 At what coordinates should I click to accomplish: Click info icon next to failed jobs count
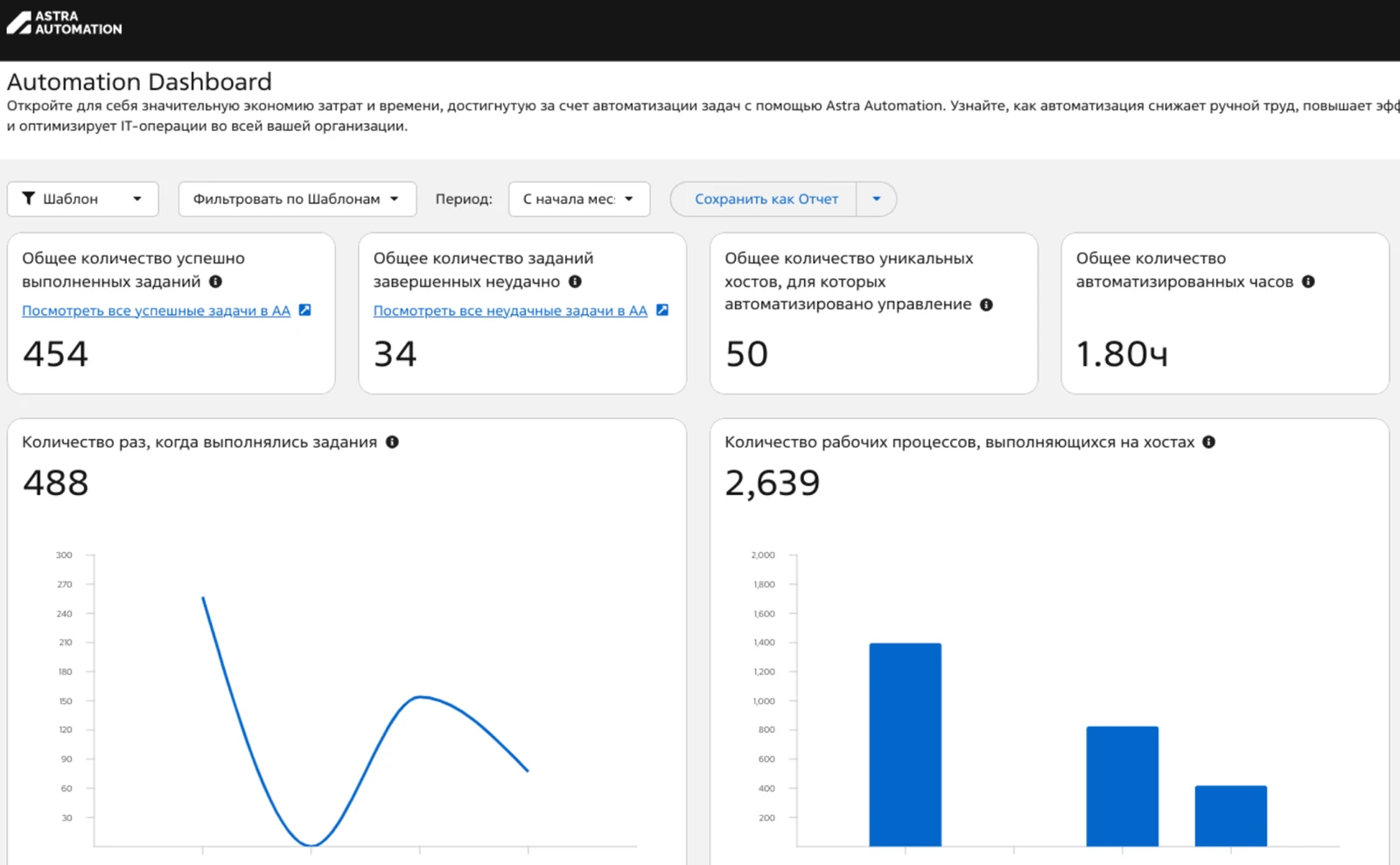(575, 282)
